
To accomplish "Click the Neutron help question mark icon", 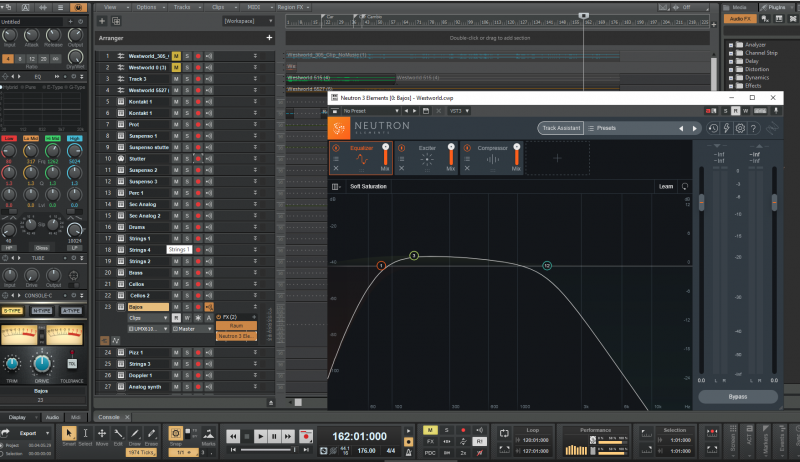I will (x=754, y=129).
